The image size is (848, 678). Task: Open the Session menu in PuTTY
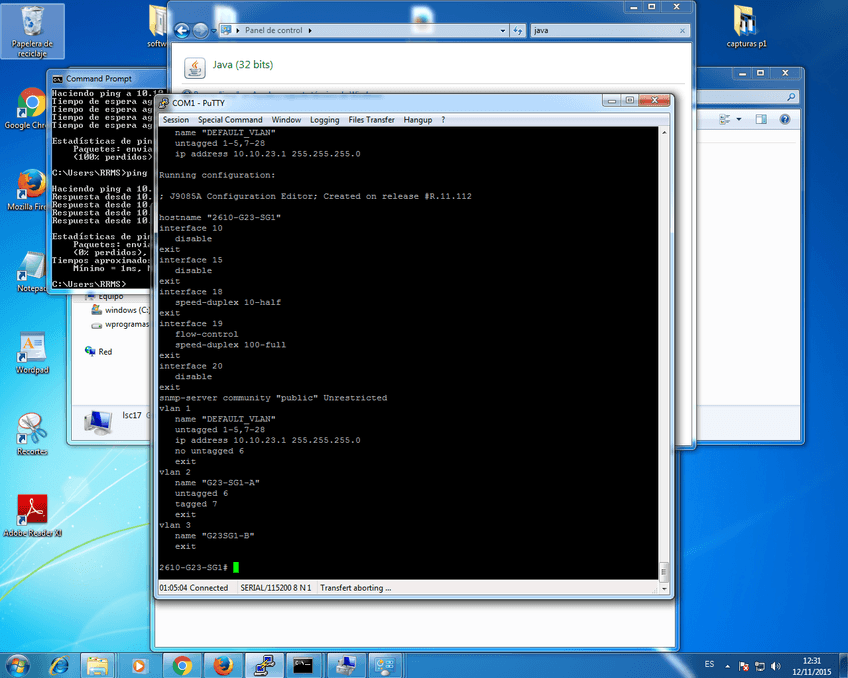pyautogui.click(x=175, y=120)
